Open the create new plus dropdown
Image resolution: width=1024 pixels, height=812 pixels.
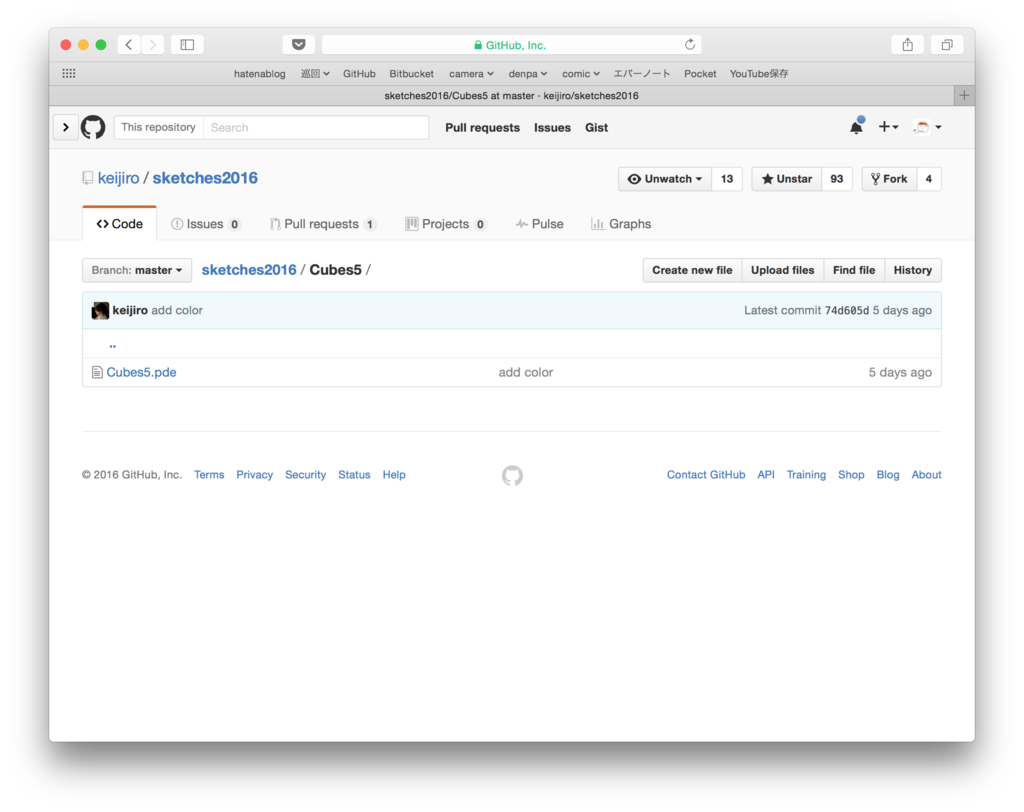tap(888, 127)
